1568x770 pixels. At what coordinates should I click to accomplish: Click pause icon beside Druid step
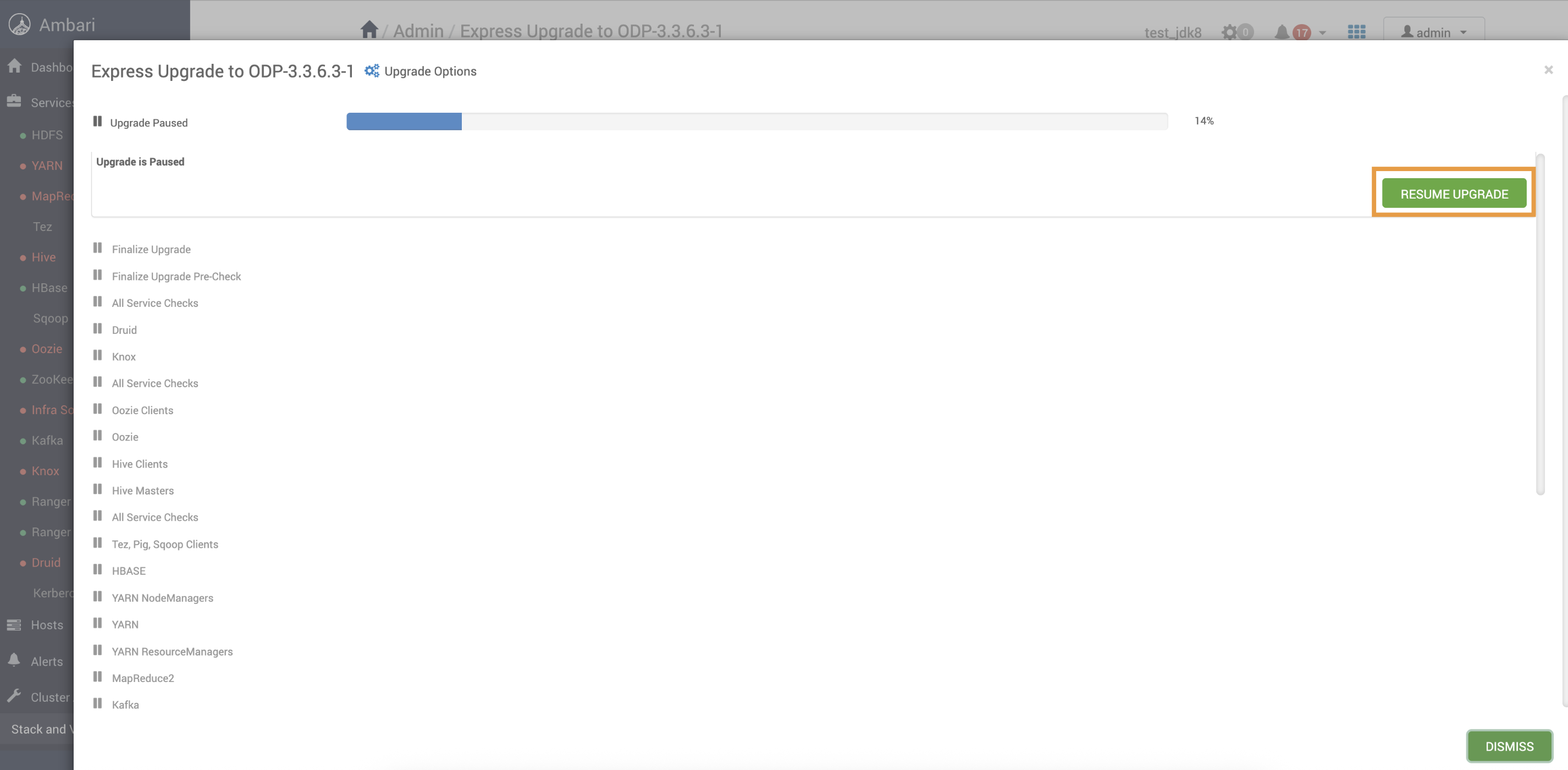pyautogui.click(x=97, y=328)
